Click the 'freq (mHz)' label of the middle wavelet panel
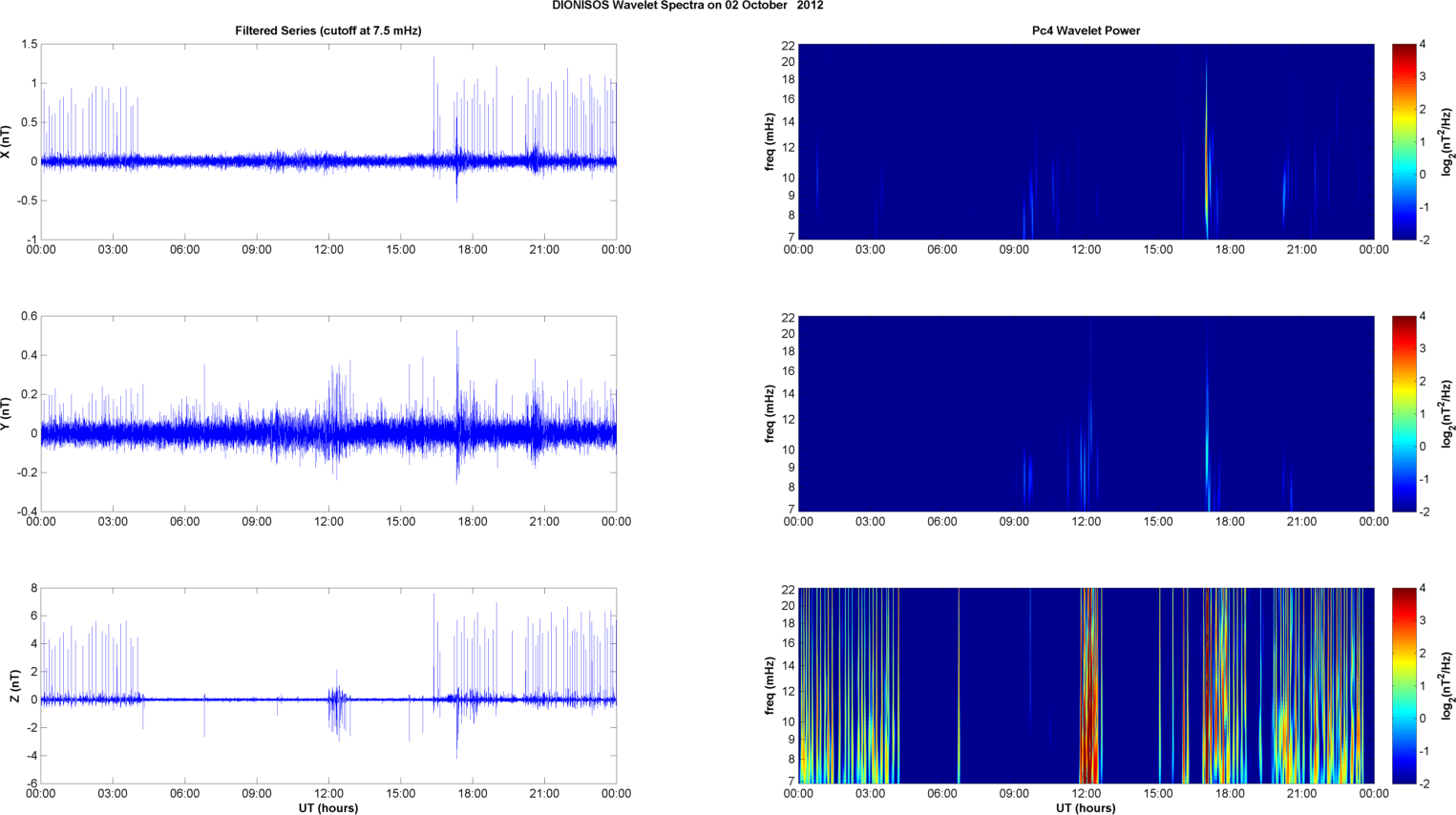The height and width of the screenshot is (815, 1456). coord(770,414)
